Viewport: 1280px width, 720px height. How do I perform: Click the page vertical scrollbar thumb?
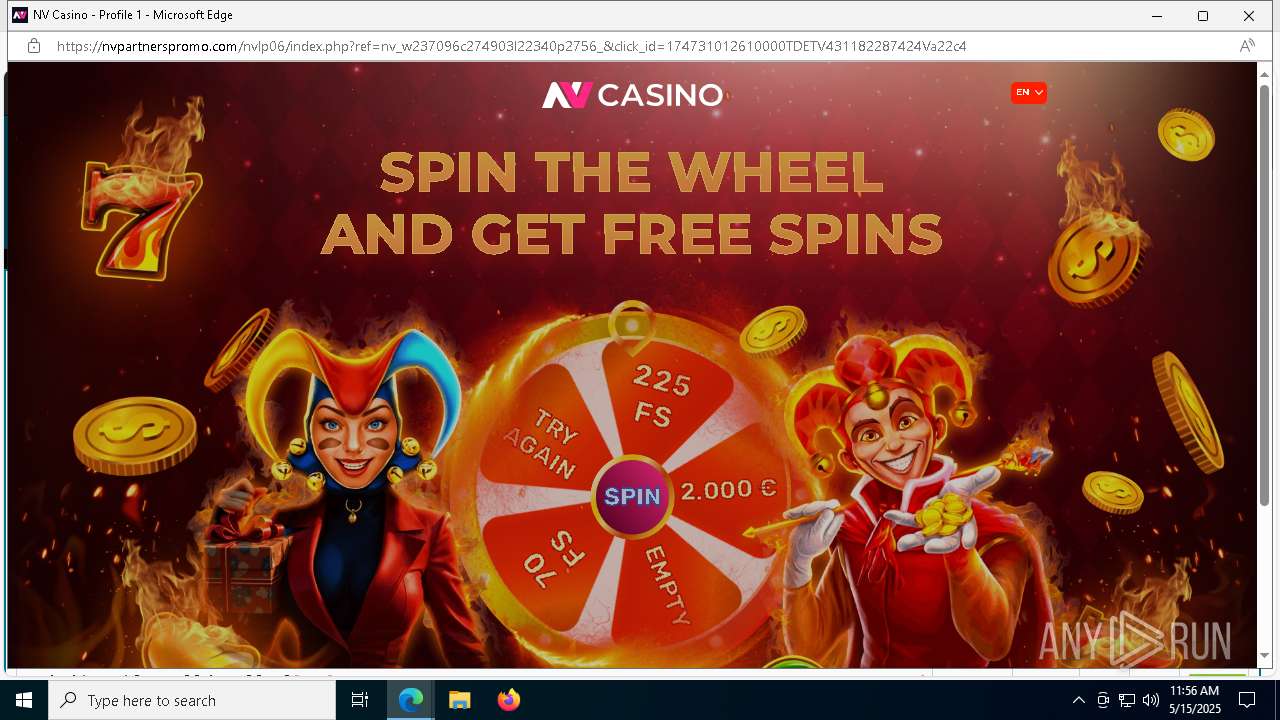coord(1264,295)
